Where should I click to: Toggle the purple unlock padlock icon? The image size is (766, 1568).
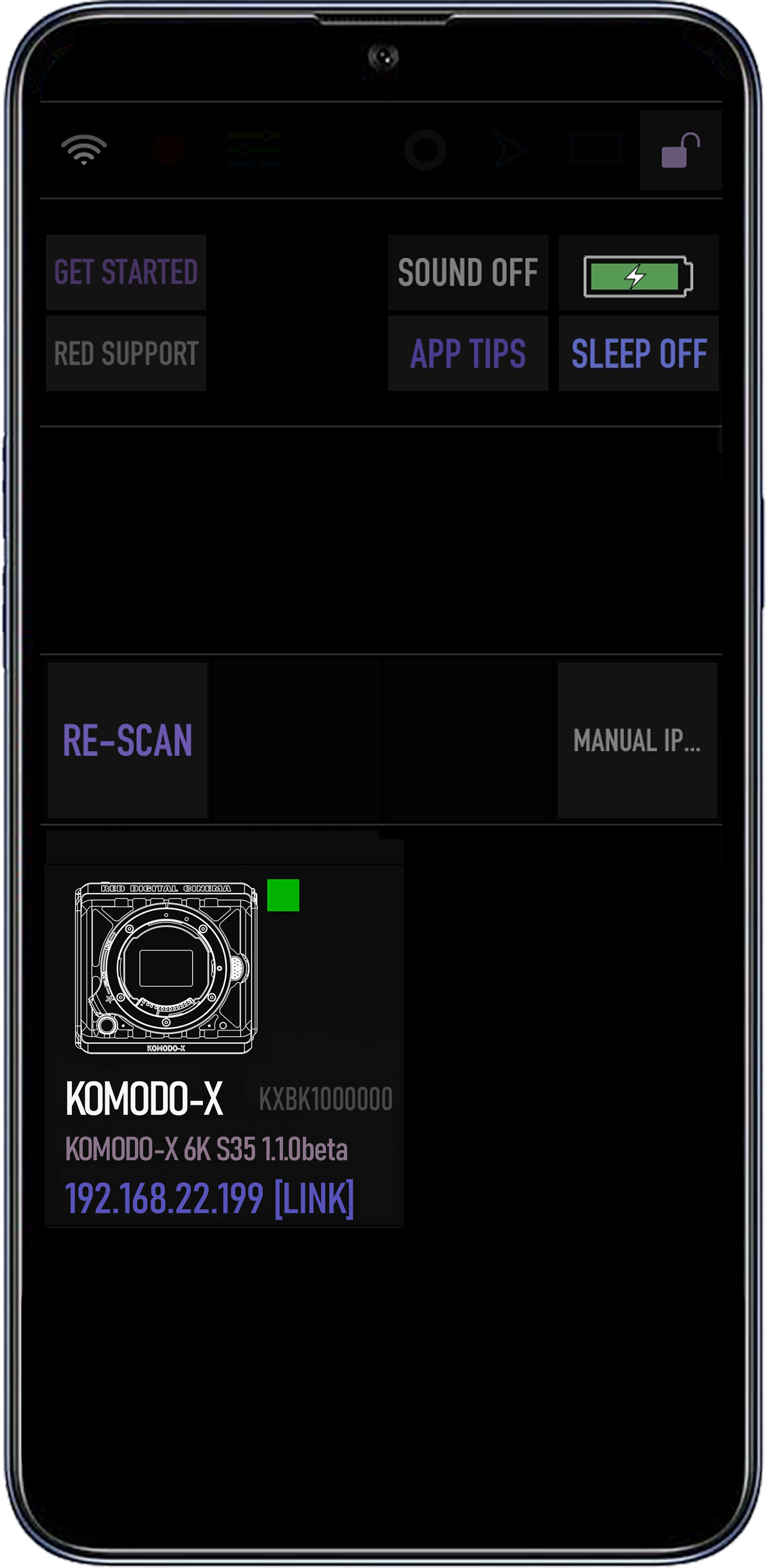(680, 150)
